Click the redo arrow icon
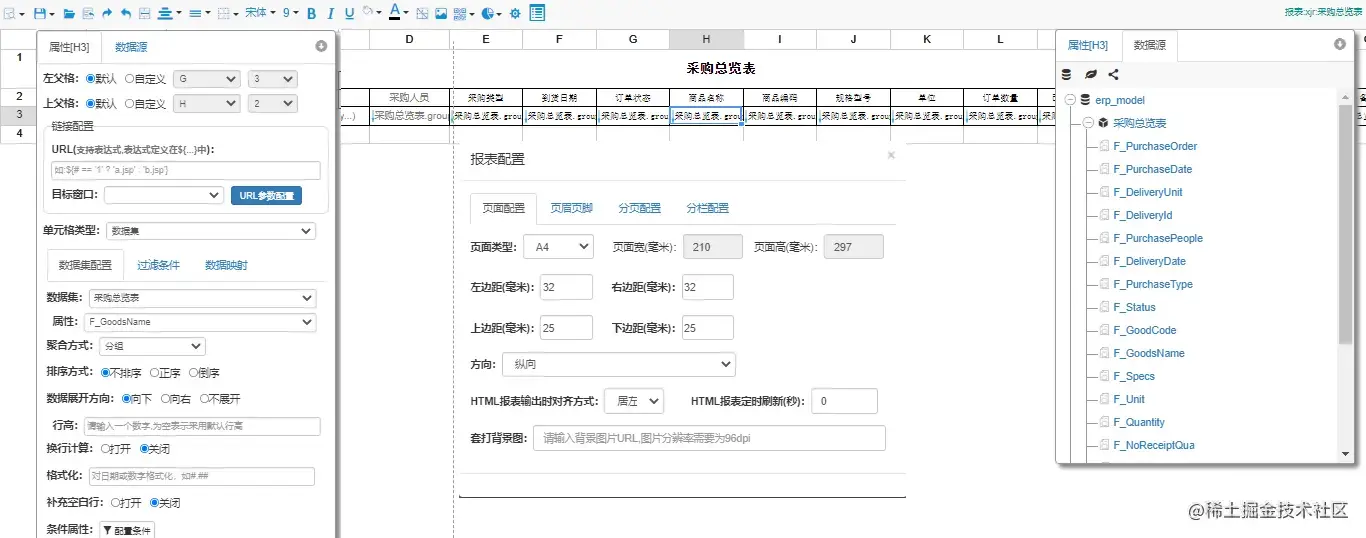1366x538 pixels. [x=107, y=14]
